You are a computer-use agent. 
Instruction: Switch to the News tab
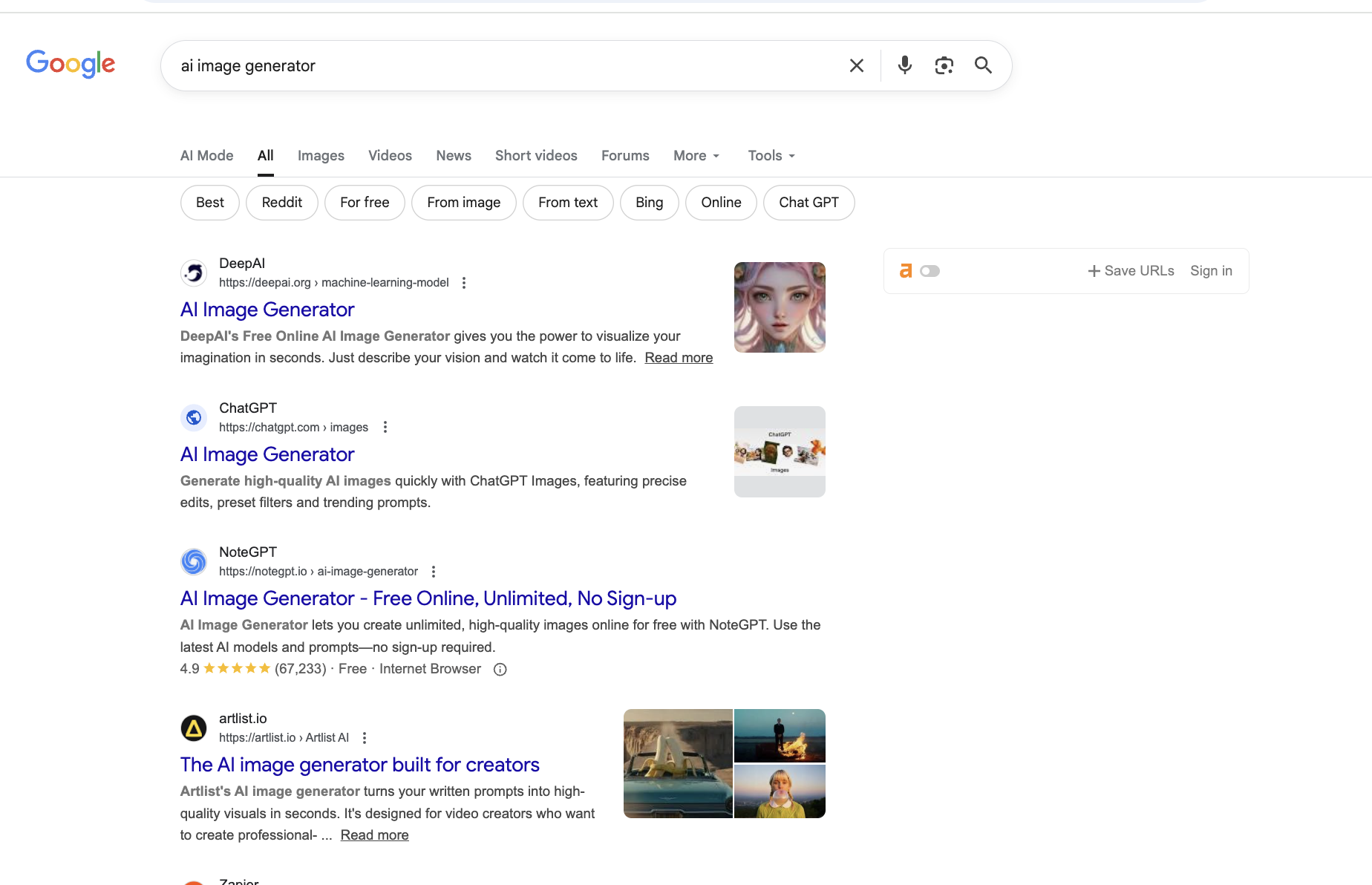tap(453, 155)
